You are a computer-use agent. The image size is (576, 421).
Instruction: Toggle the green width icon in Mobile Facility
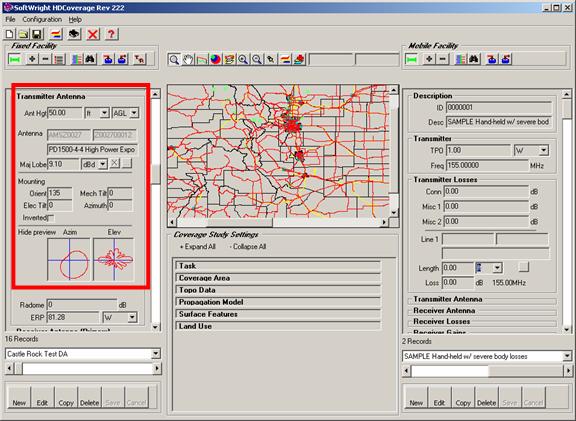coord(411,59)
